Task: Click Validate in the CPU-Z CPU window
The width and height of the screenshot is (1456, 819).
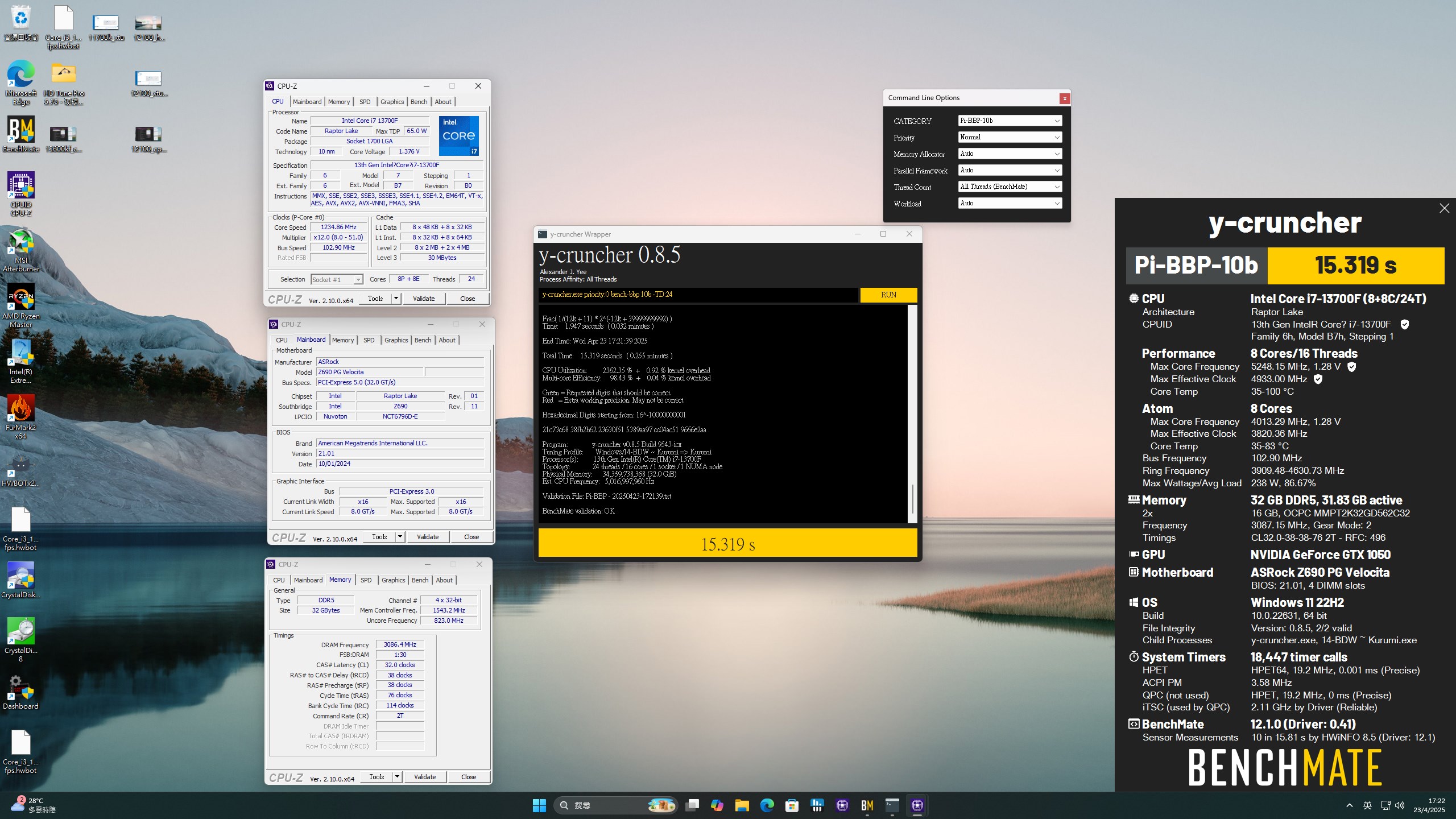Action: 424,299
